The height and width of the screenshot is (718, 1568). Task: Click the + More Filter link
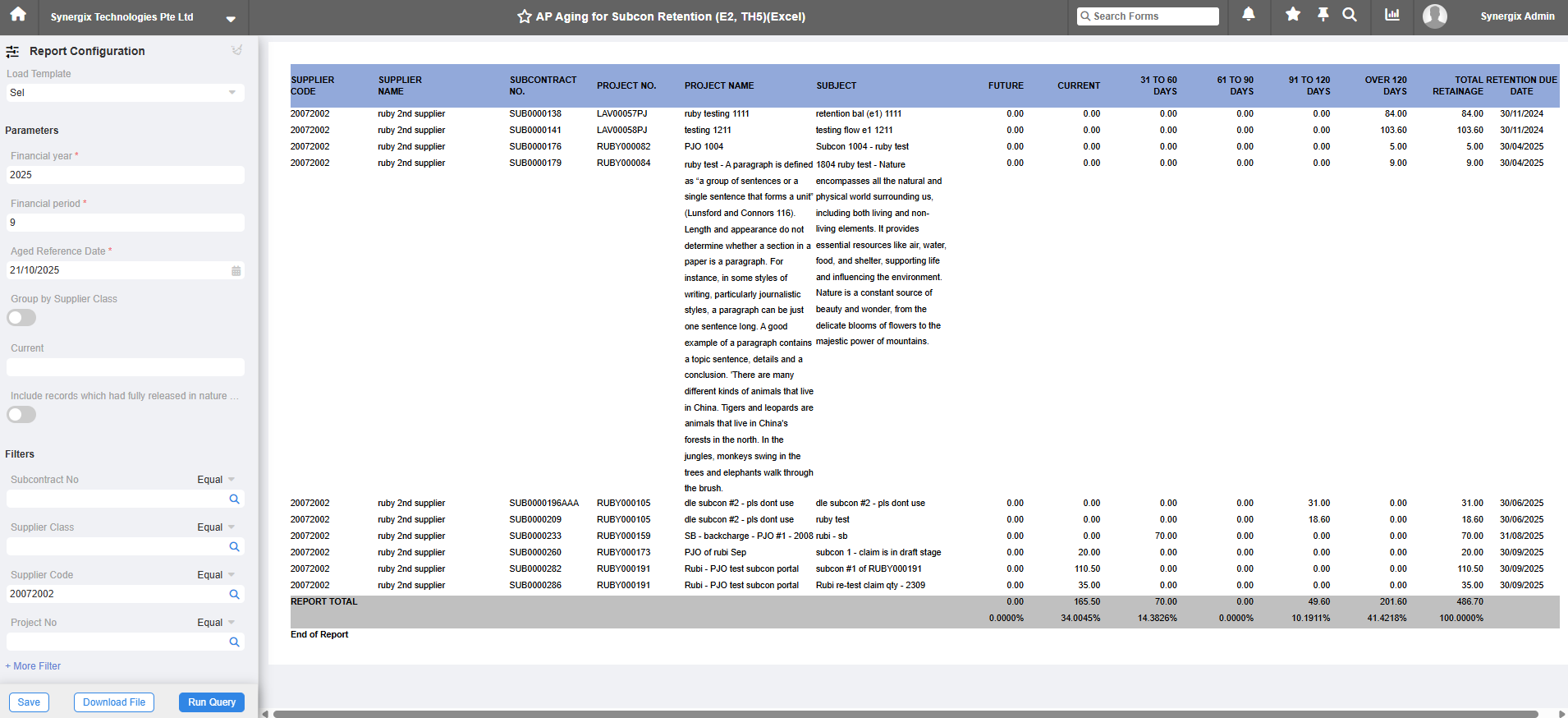click(x=33, y=666)
